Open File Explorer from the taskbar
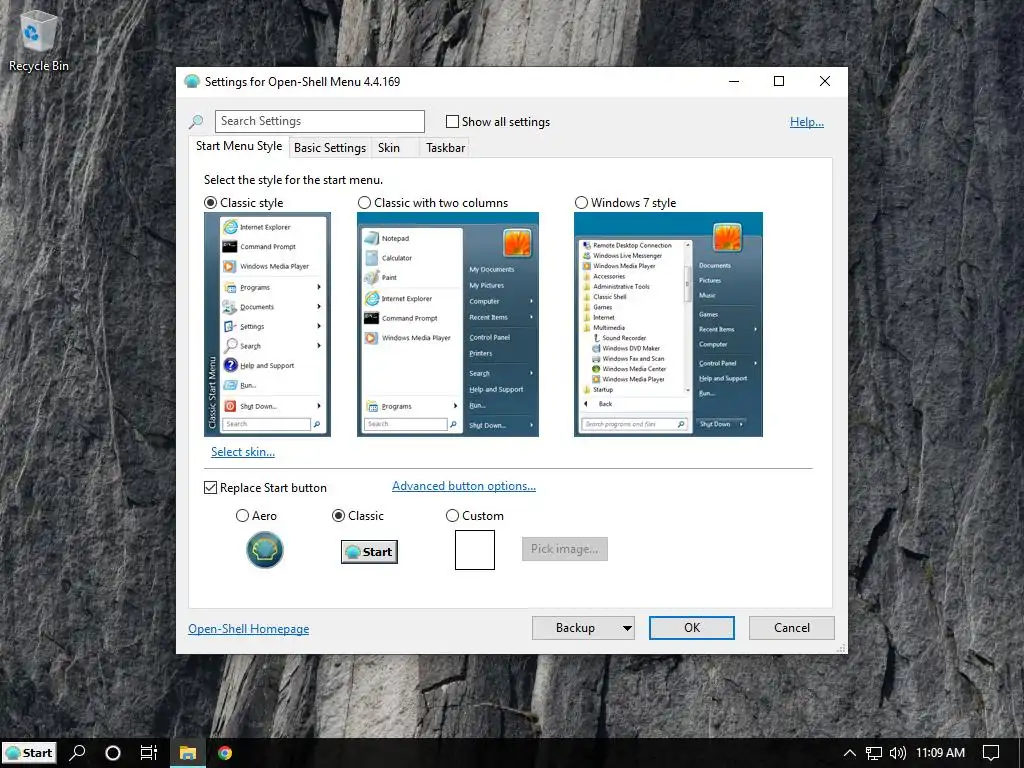This screenshot has width=1024, height=768. click(x=187, y=753)
